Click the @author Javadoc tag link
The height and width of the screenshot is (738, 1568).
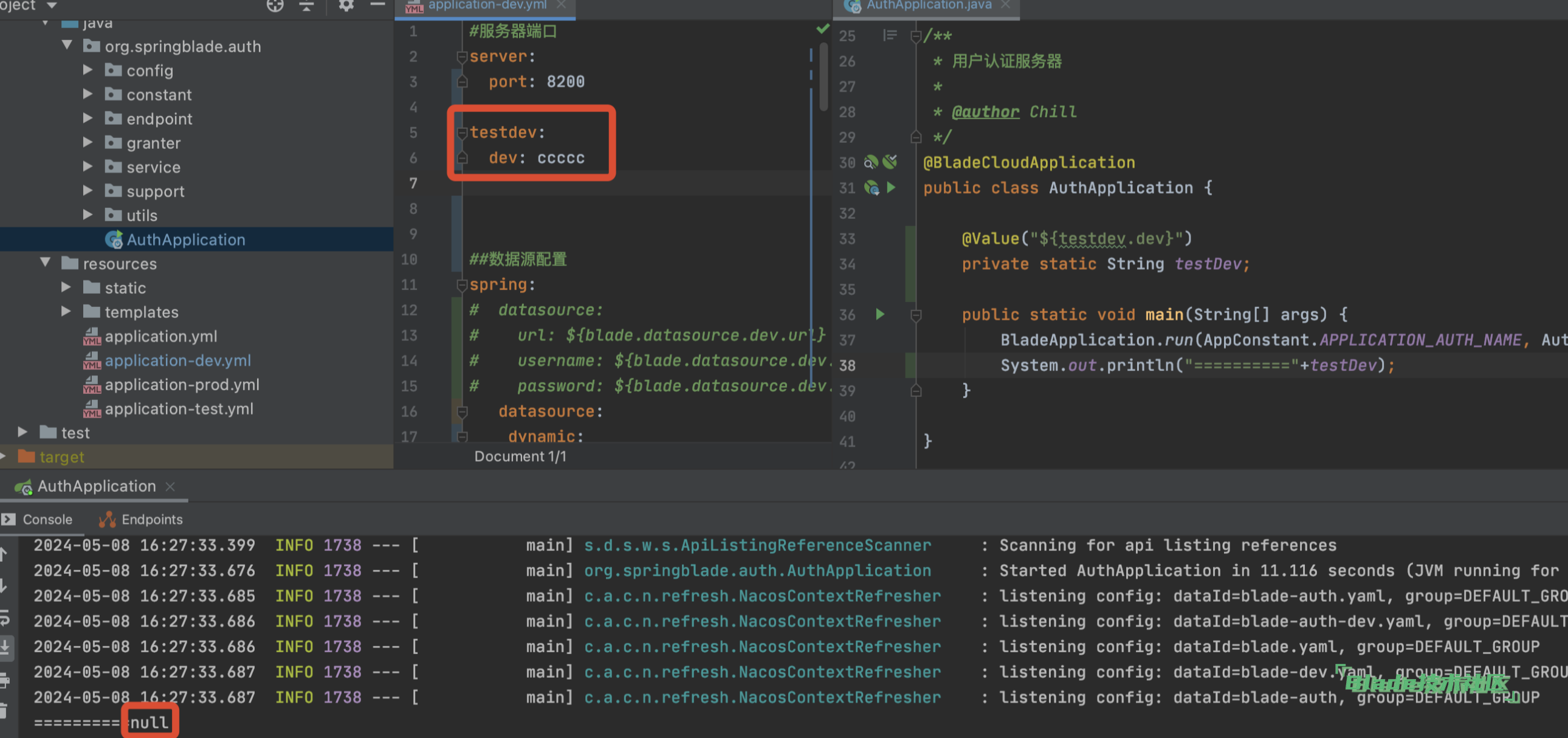[985, 111]
